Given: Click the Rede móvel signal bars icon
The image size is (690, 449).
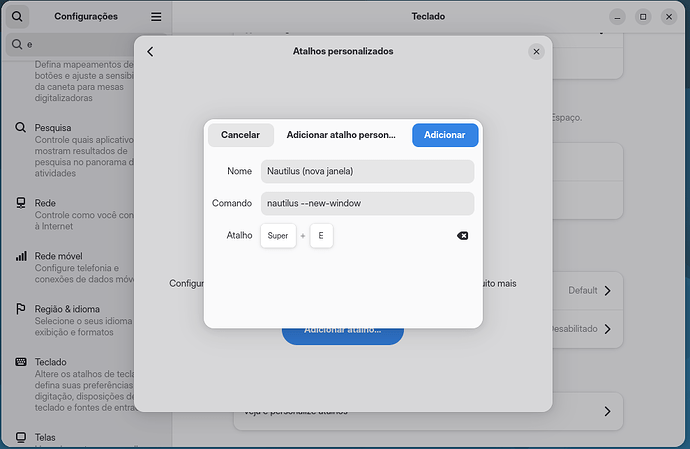Looking at the screenshot, I should [x=21, y=256].
